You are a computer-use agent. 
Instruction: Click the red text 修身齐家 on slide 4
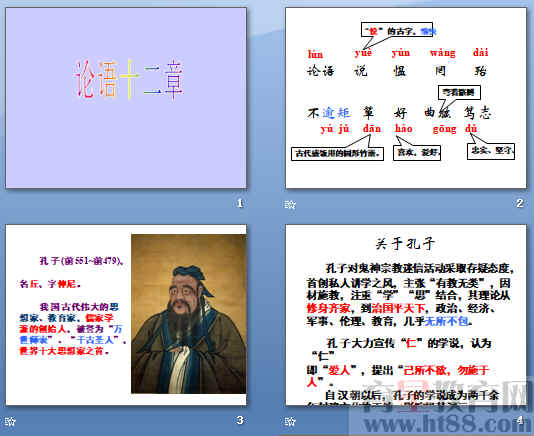[x=328, y=308]
